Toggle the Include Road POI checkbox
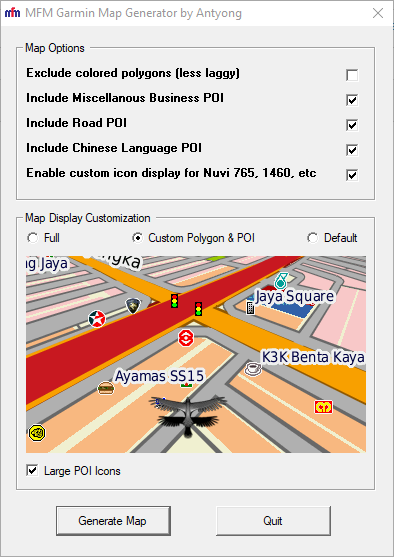This screenshot has width=394, height=557. pyautogui.click(x=352, y=125)
